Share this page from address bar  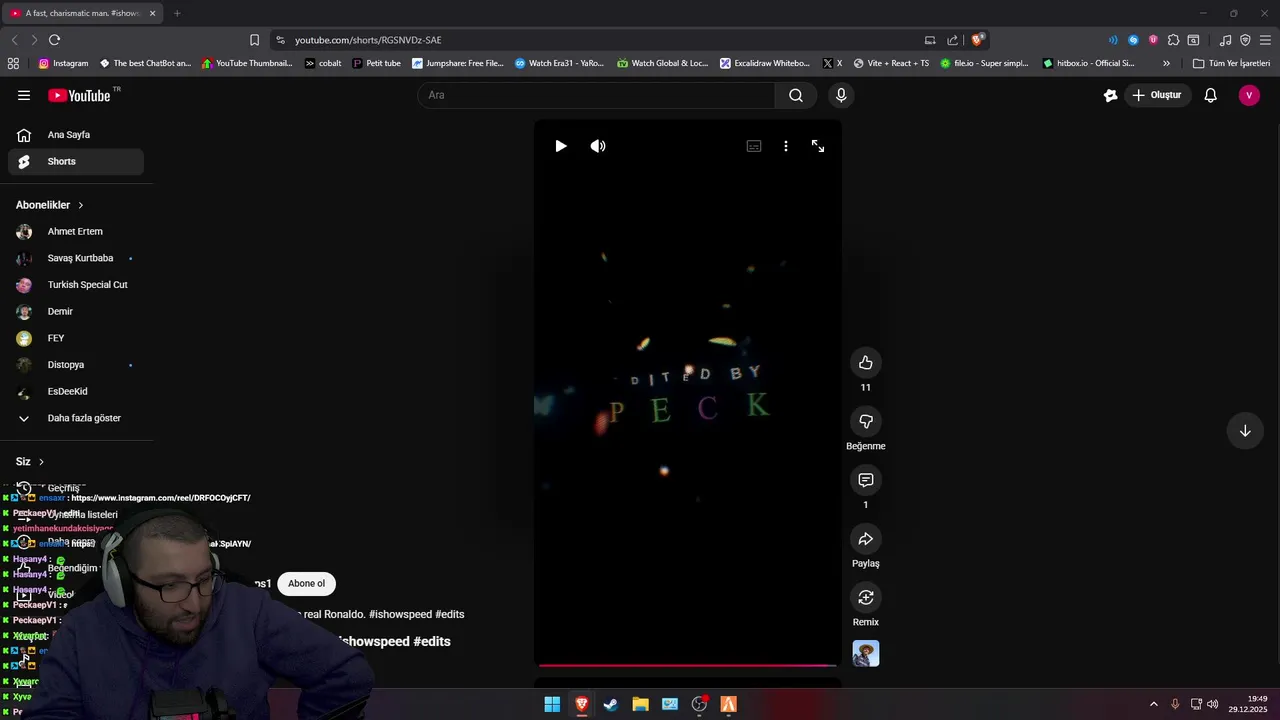click(953, 40)
